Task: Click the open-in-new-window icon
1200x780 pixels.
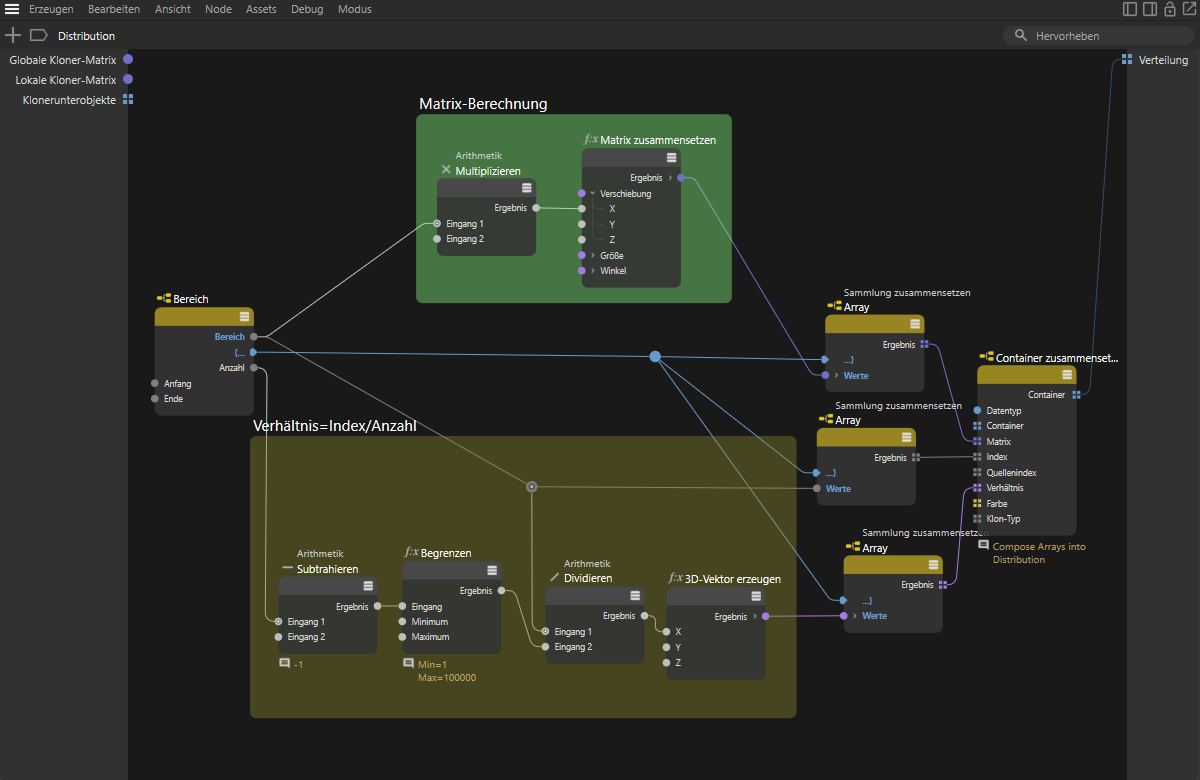Action: (1188, 9)
